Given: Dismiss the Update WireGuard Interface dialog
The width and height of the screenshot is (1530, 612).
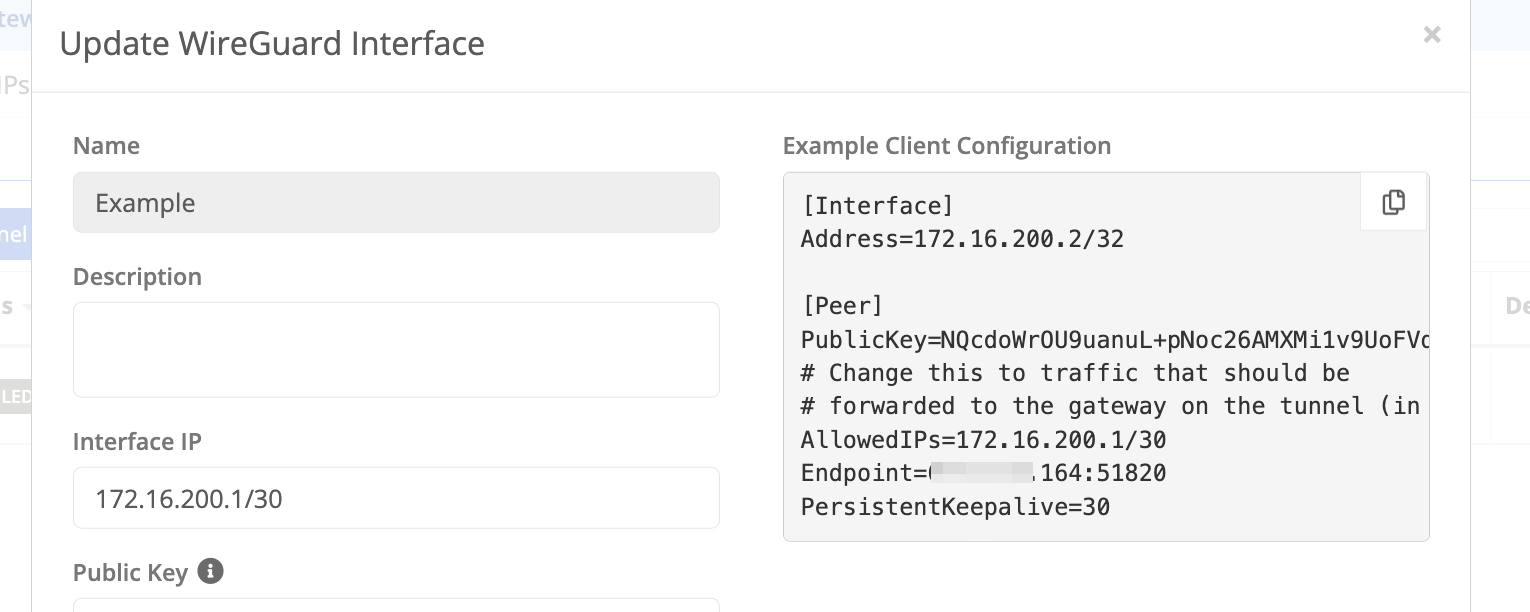Looking at the screenshot, I should [1432, 35].
